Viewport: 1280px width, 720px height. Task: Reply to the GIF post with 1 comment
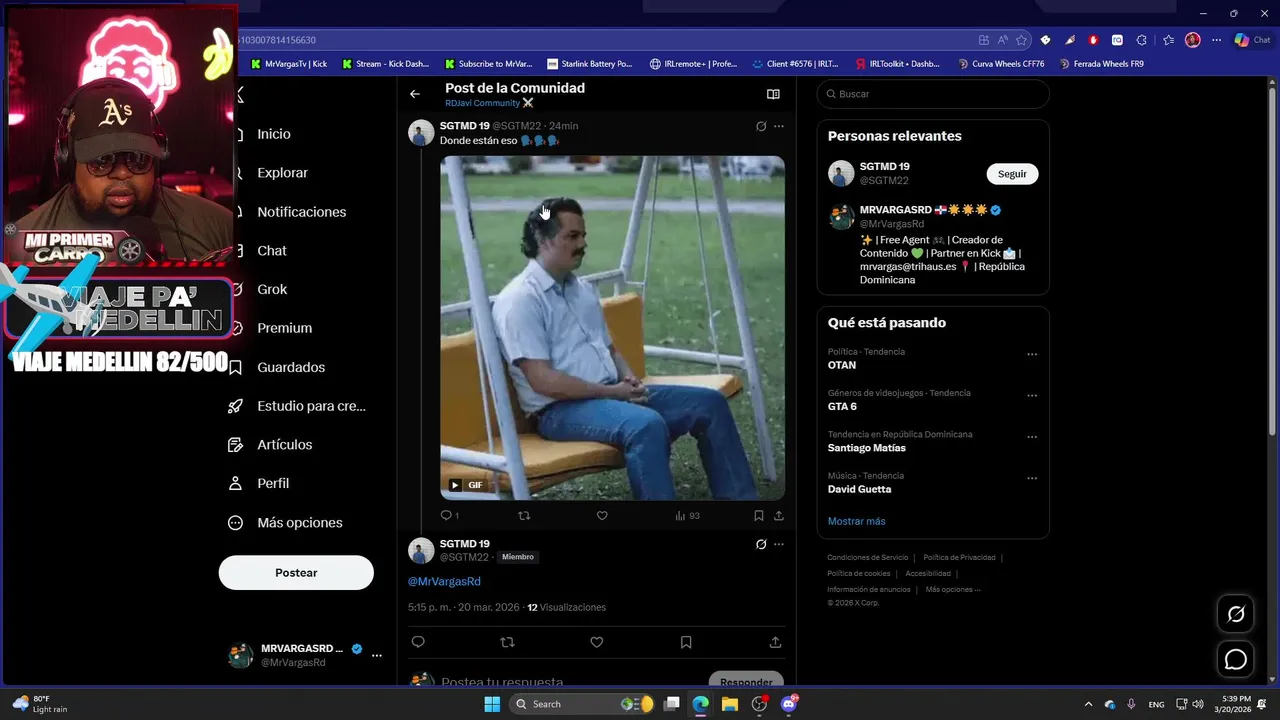449,516
